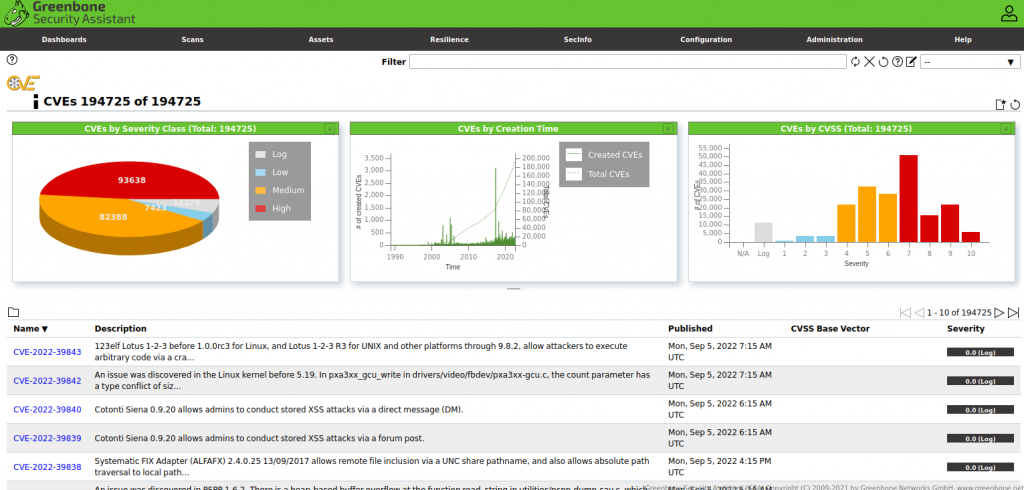This screenshot has width=1024, height=490.
Task: Reset dashboard to defaults icon
Action: [1015, 105]
